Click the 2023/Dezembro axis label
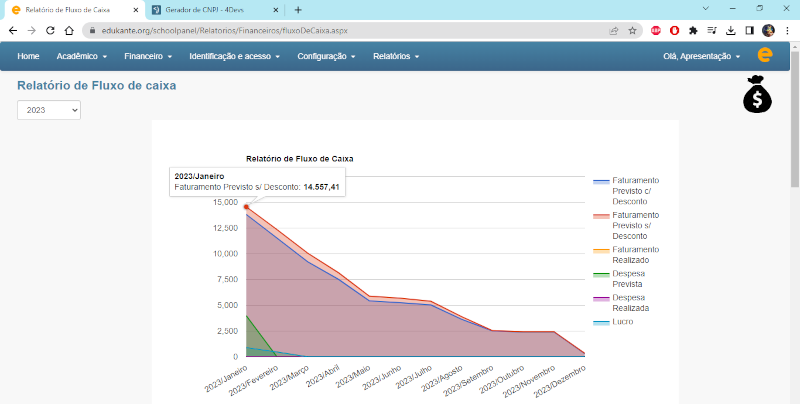Image resolution: width=800 pixels, height=404 pixels. tap(559, 380)
